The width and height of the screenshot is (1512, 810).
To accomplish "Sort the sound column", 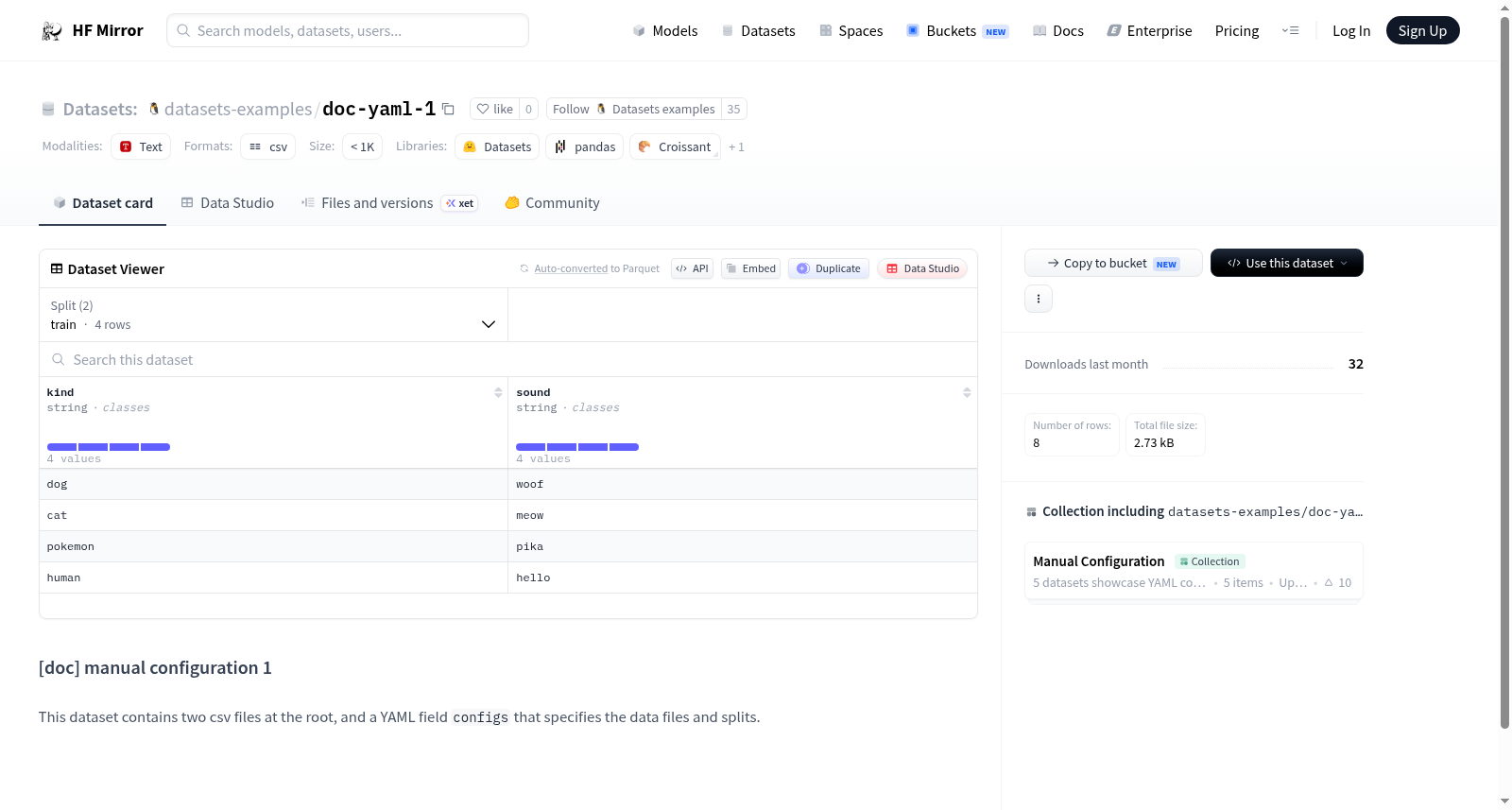I will tap(967, 392).
